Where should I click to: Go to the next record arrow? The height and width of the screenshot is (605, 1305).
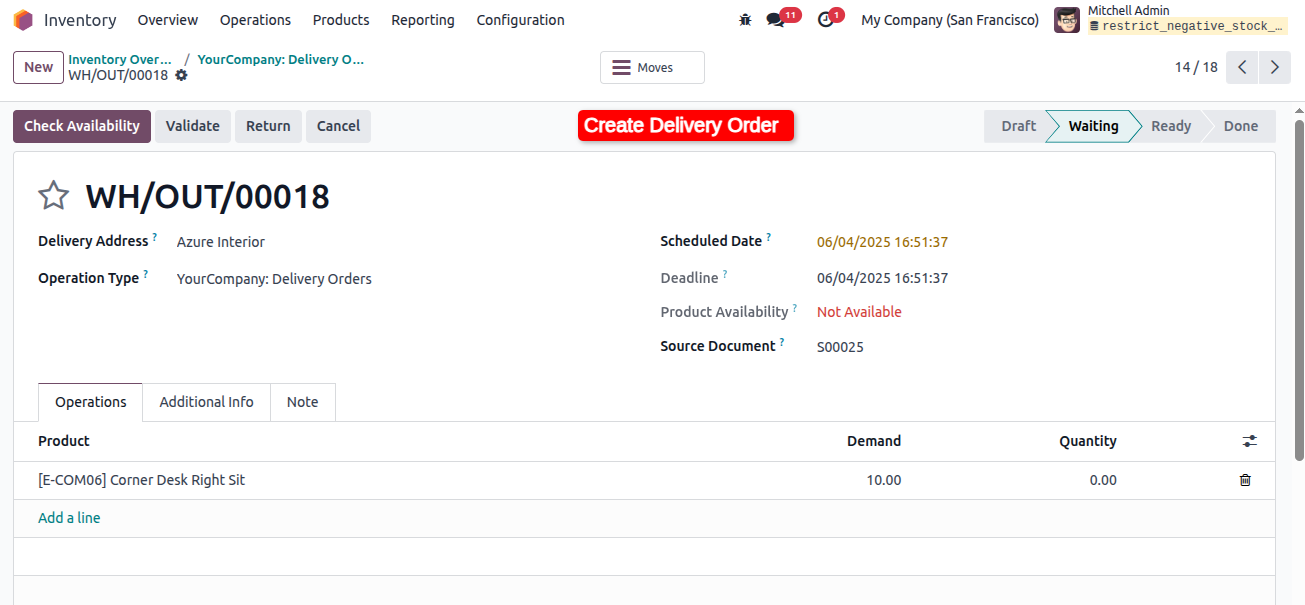tap(1274, 68)
